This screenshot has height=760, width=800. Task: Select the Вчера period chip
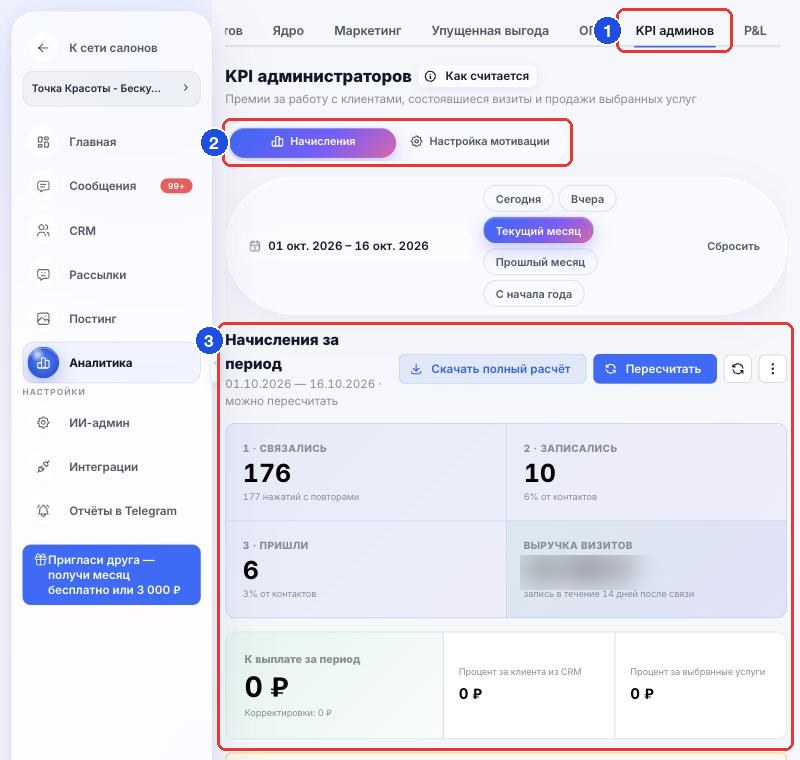tap(587, 199)
